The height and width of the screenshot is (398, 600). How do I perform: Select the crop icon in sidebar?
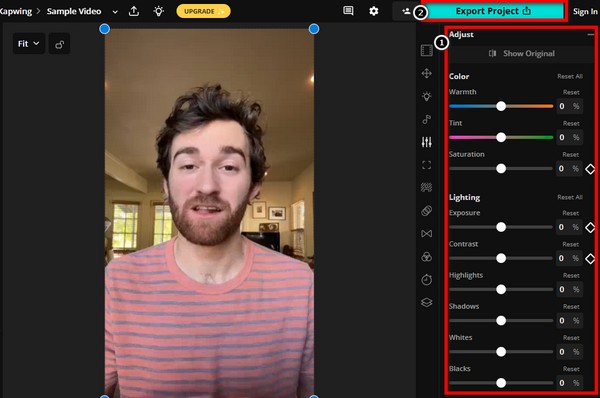coord(427,165)
